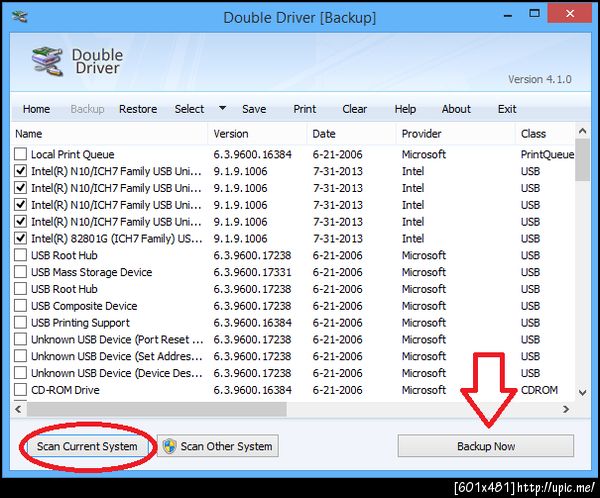Image resolution: width=600 pixels, height=498 pixels.
Task: Select the USB Composite Device row name
Action: pyautogui.click(x=84, y=306)
